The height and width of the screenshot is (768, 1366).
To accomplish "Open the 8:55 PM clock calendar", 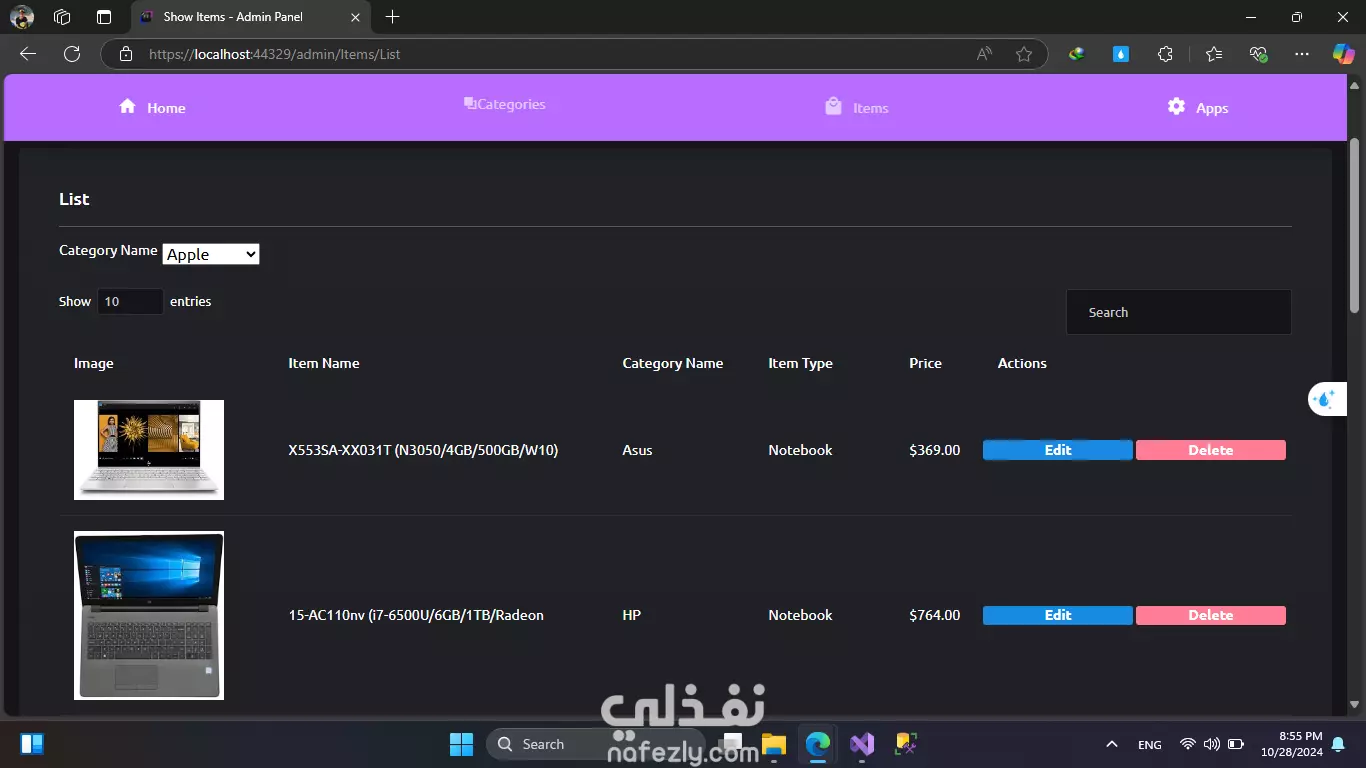I will [x=1292, y=744].
